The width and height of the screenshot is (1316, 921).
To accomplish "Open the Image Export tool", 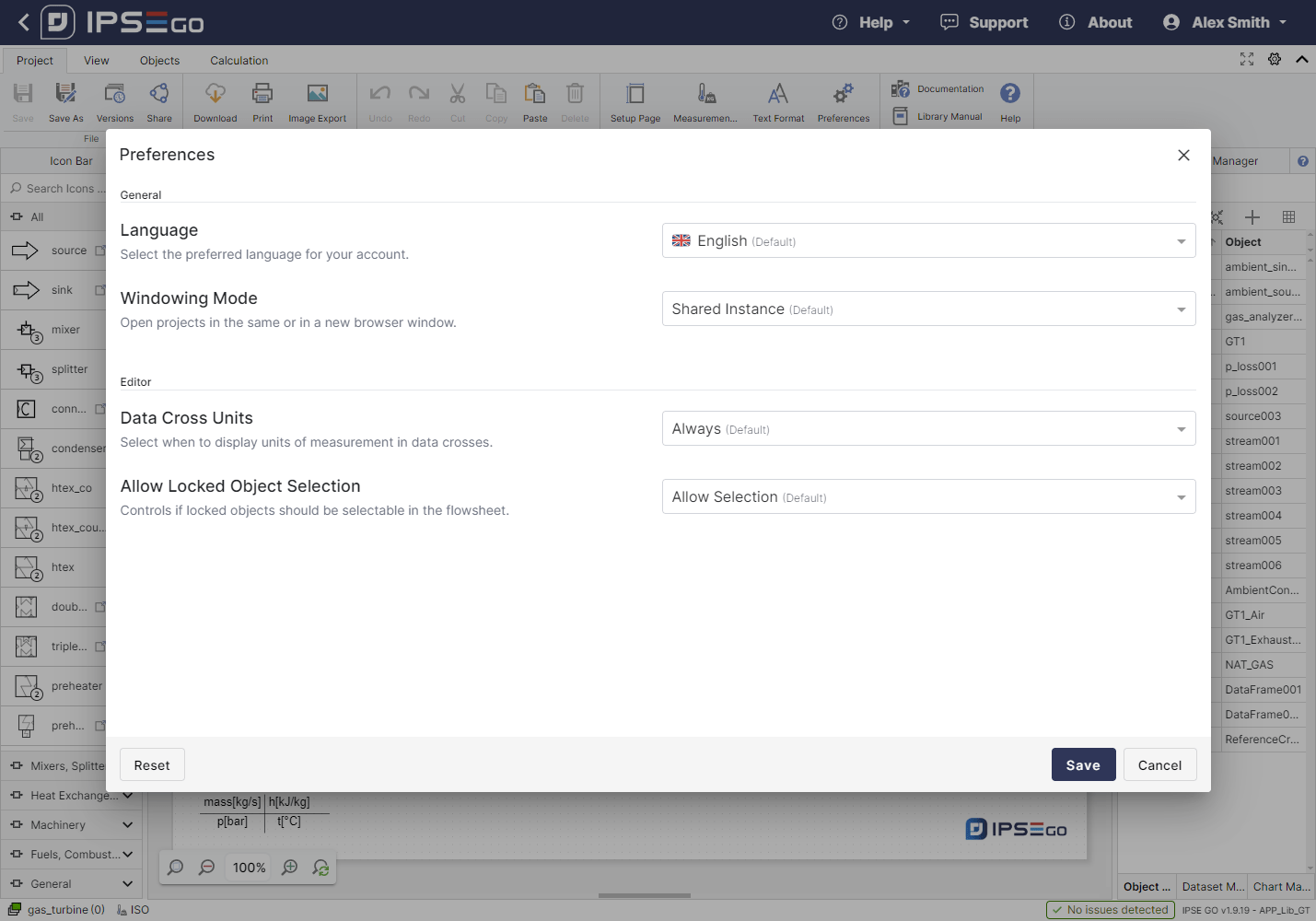I will (317, 100).
